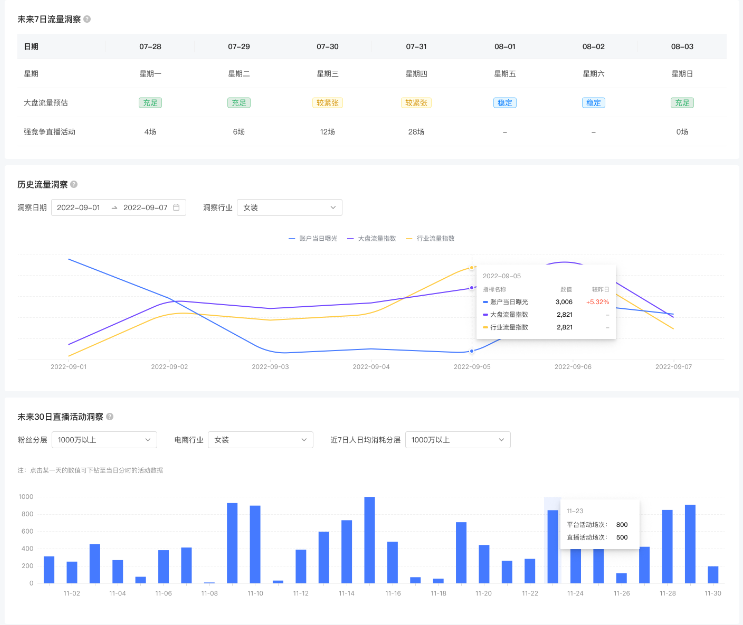This screenshot has width=743, height=625.
Task: Select the 08-01 date column header
Action: pos(505,47)
